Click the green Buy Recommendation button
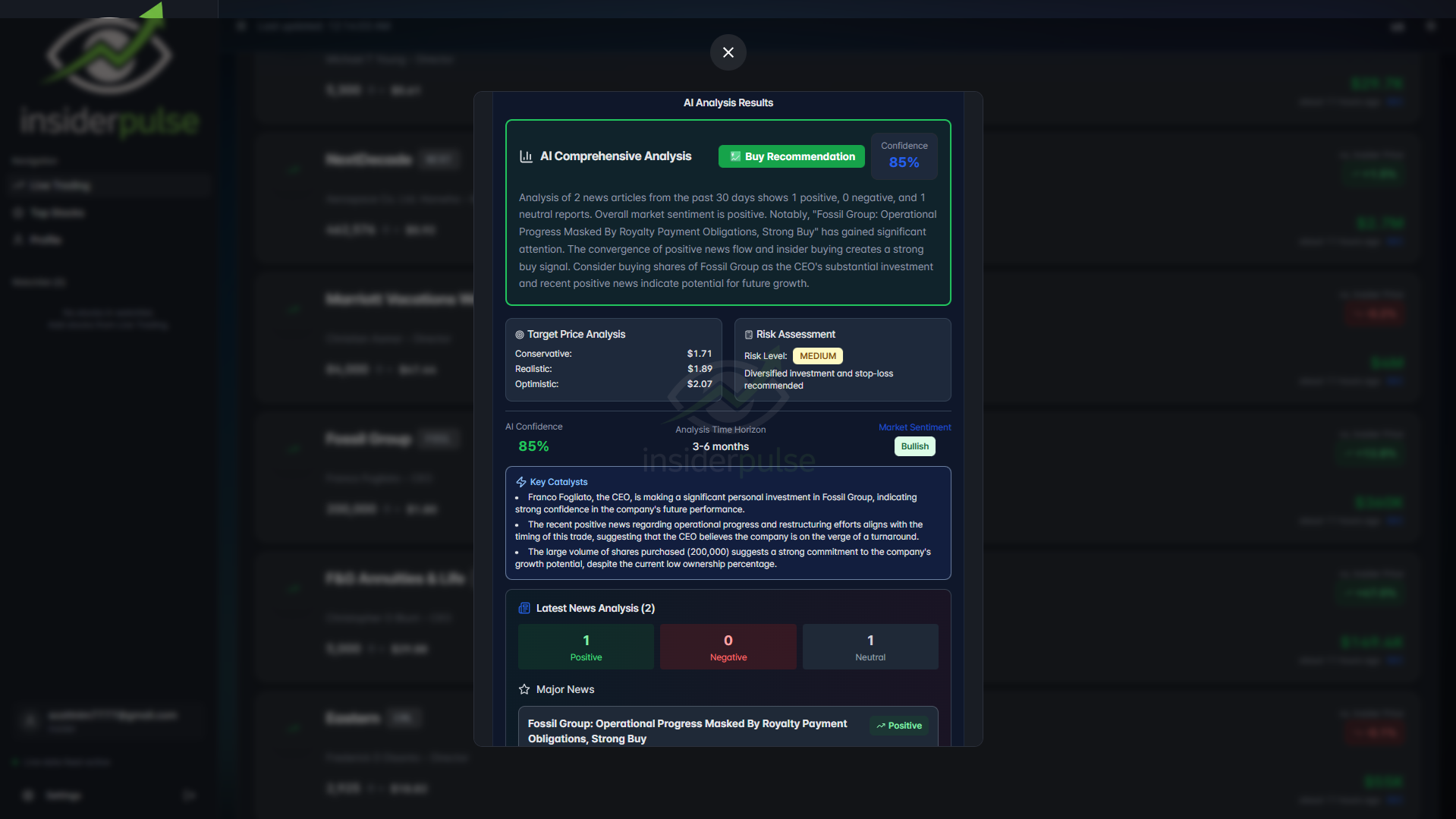 [791, 156]
